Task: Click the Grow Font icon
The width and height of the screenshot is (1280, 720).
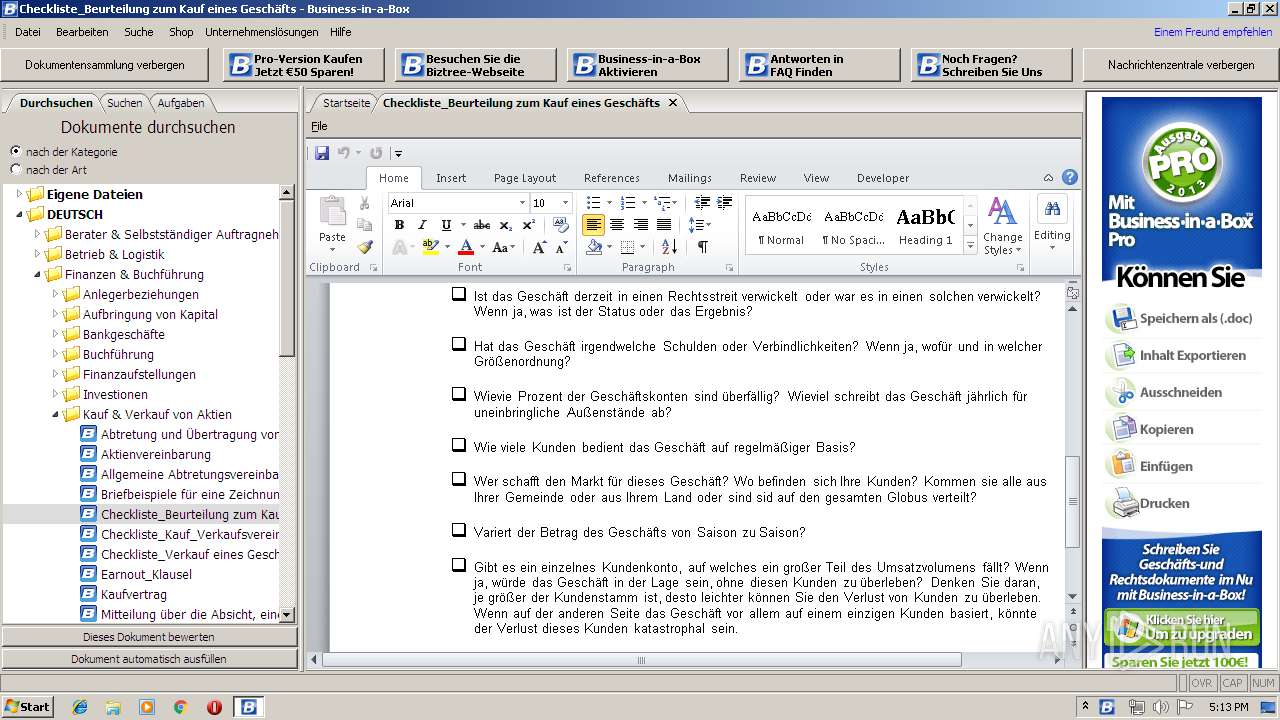Action: 539,247
